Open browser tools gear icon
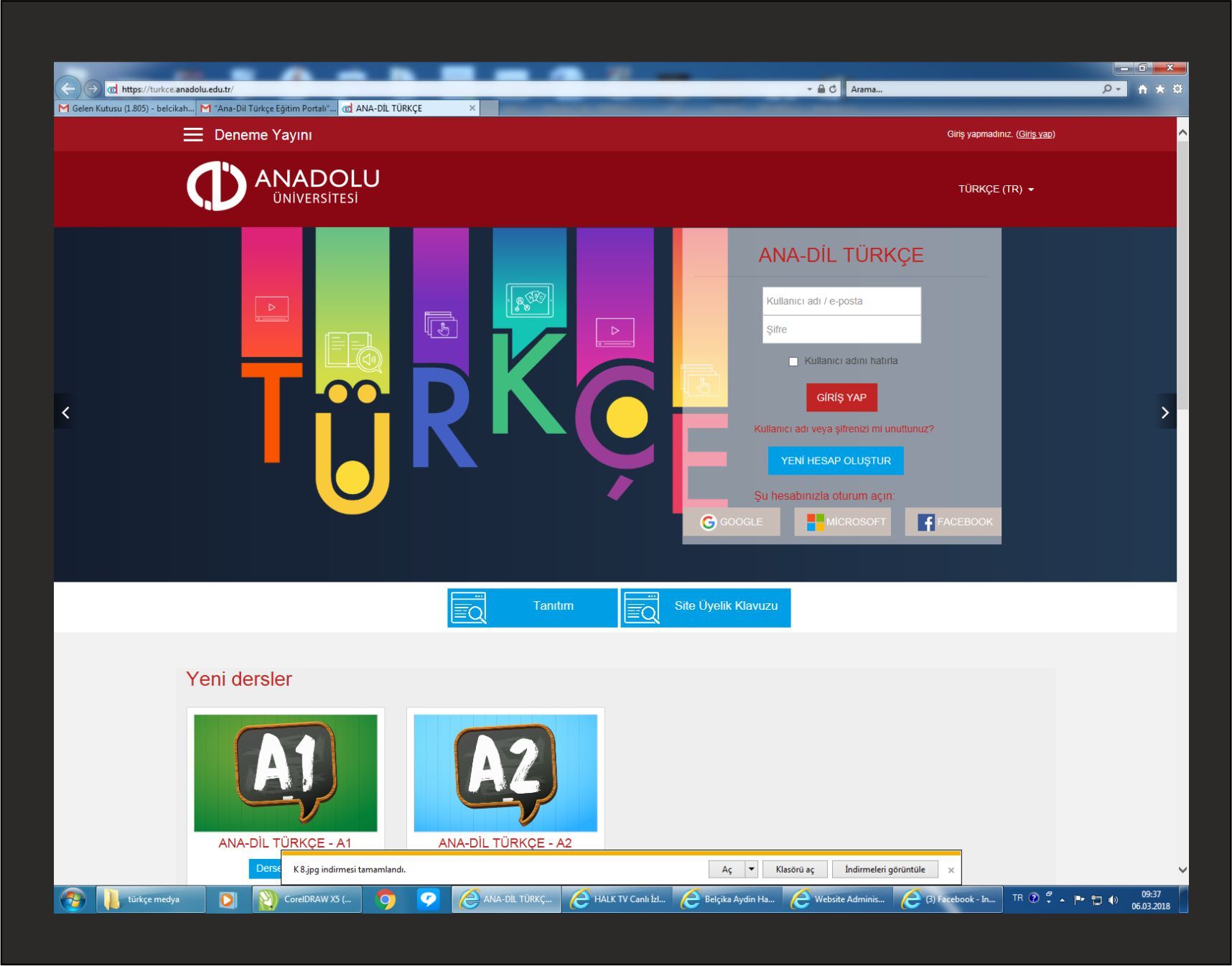 1177,89
